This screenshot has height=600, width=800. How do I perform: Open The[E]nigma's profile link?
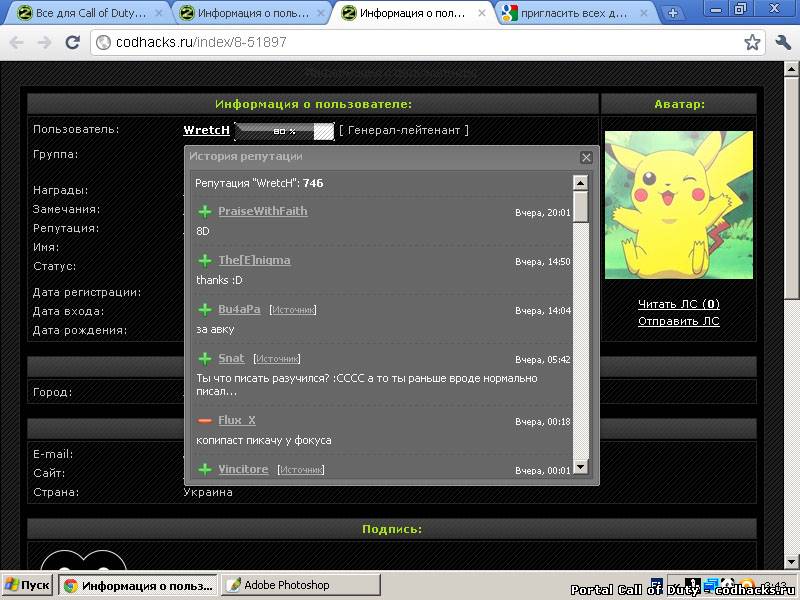point(255,260)
